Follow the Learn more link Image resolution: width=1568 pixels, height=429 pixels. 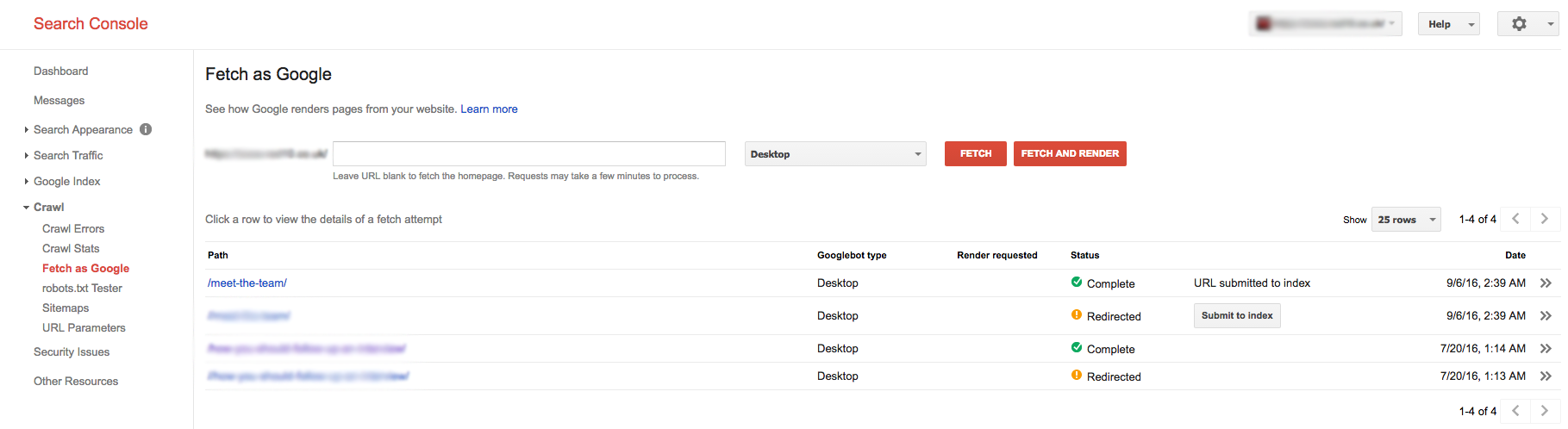[x=489, y=109]
